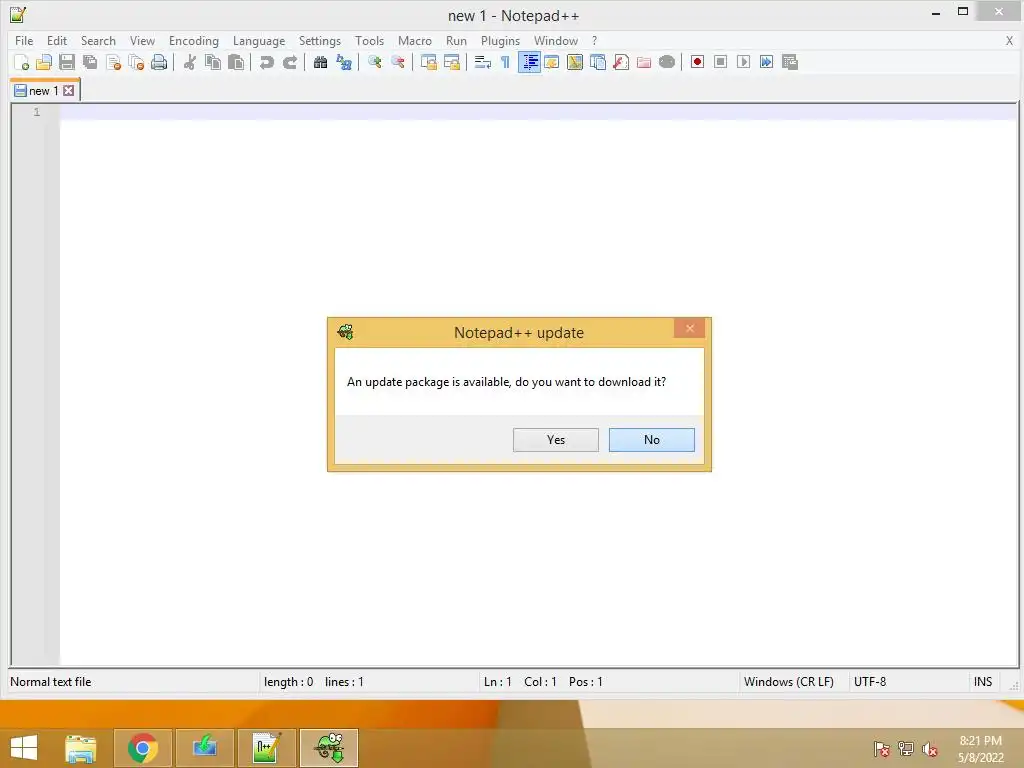The height and width of the screenshot is (768, 1024).
Task: Click the Zoom Out magnifier icon
Action: [x=398, y=62]
